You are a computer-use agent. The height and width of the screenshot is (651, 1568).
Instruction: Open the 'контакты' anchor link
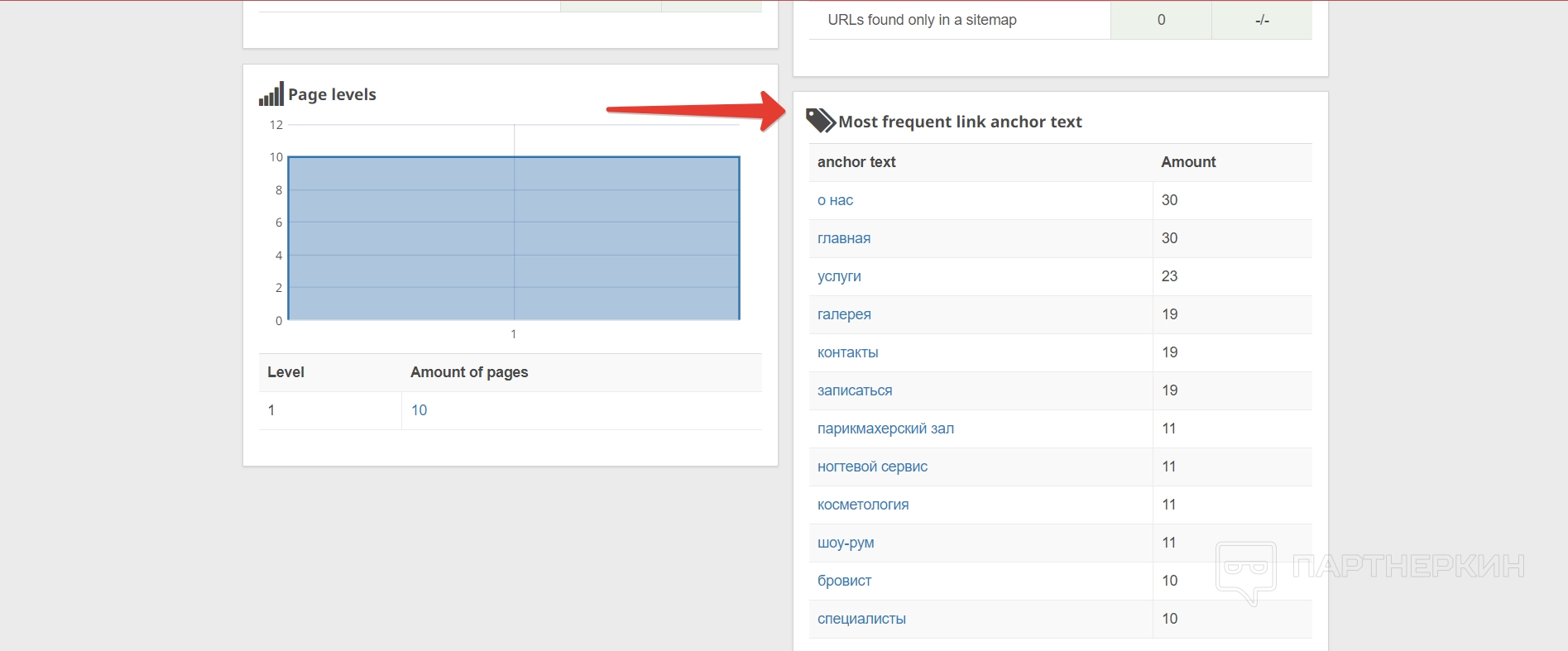(x=847, y=352)
